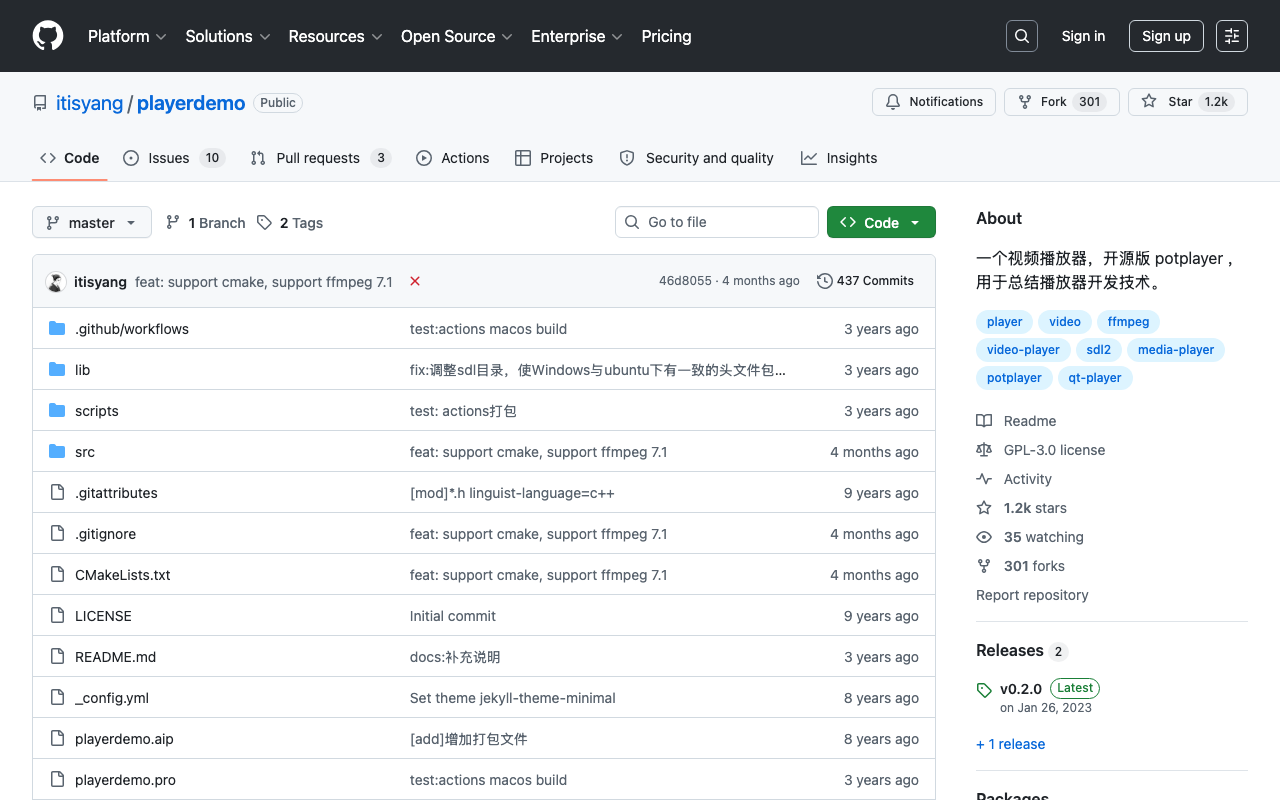Click the repository icon before itisyang

(40, 103)
